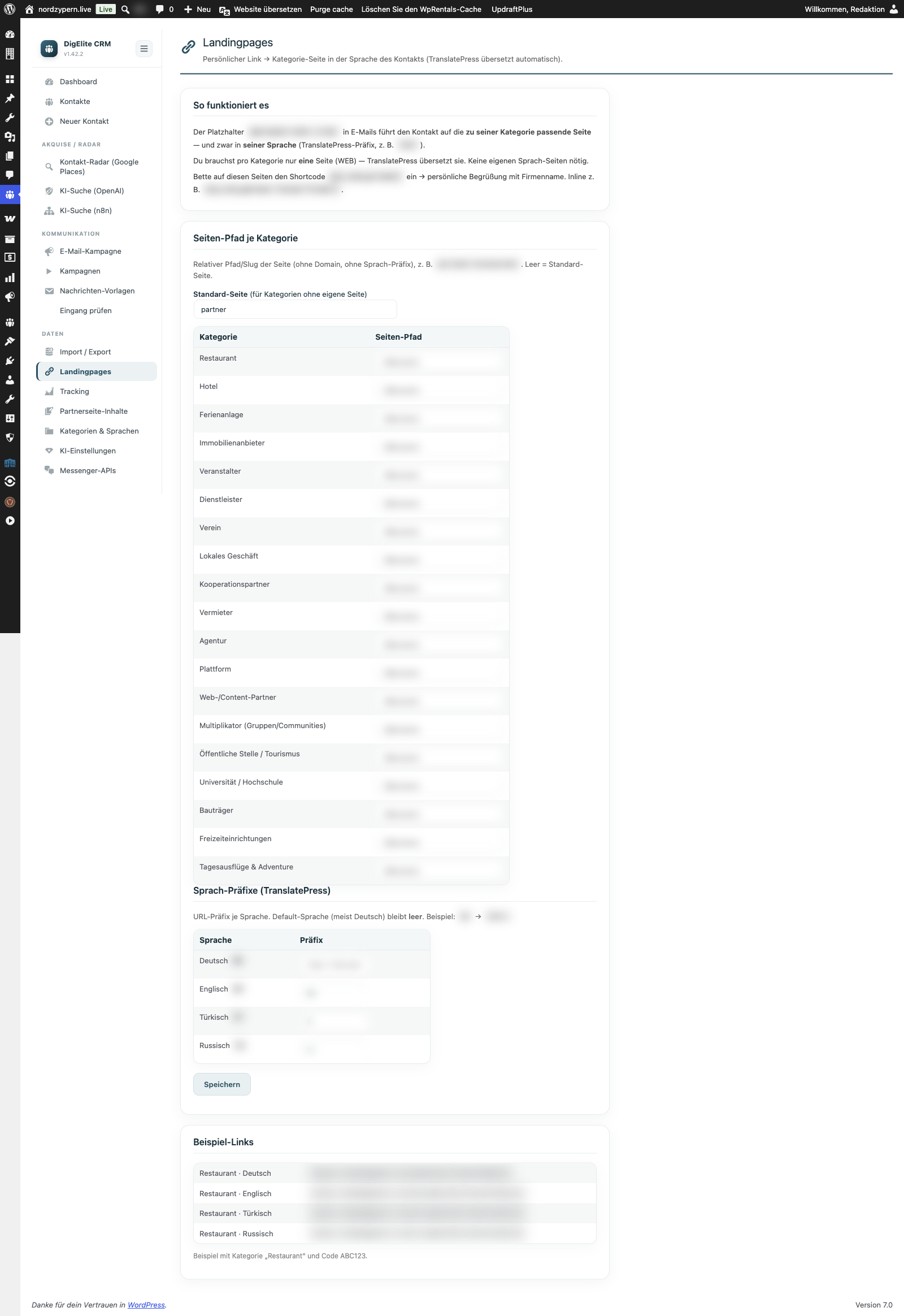Open Neuer Kontakt in CRM sidebar
This screenshot has height=1316, width=904.
[x=97, y=122]
